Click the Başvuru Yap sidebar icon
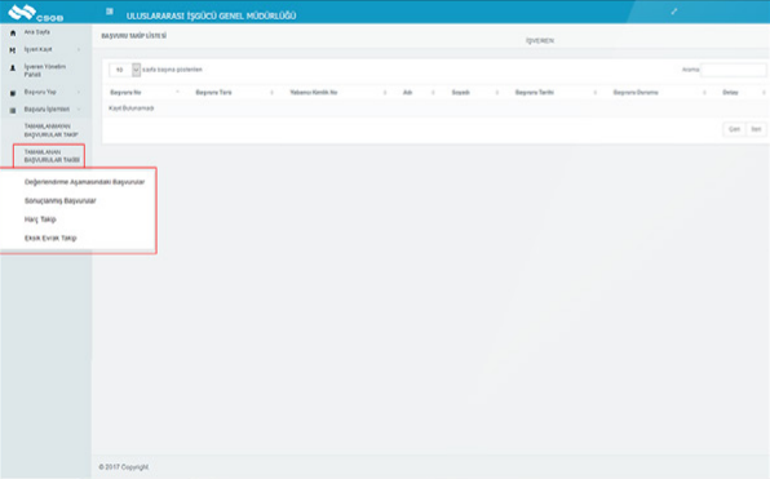The height and width of the screenshot is (479, 770). 12,92
